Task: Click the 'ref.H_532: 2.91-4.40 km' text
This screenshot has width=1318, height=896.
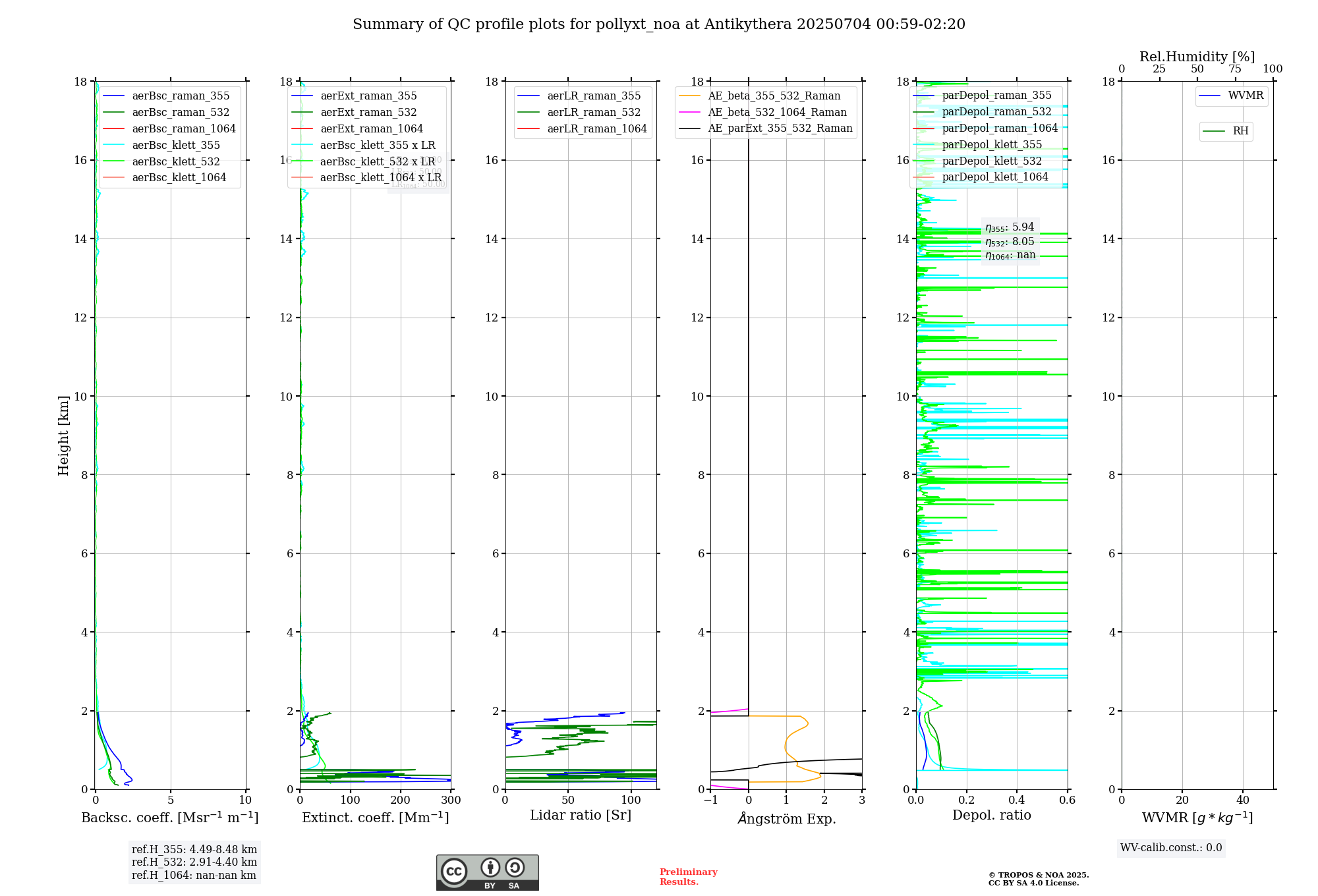Action: pyautogui.click(x=194, y=862)
